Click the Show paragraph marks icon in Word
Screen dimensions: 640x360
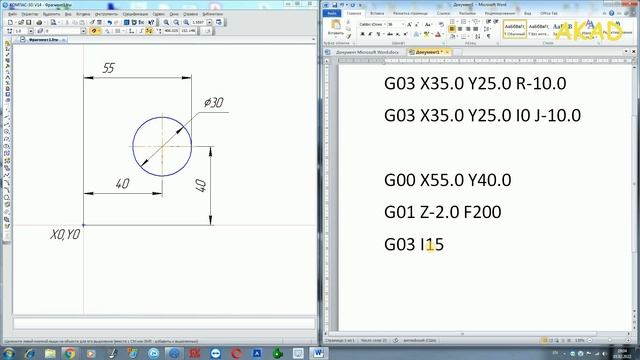[x=489, y=36]
